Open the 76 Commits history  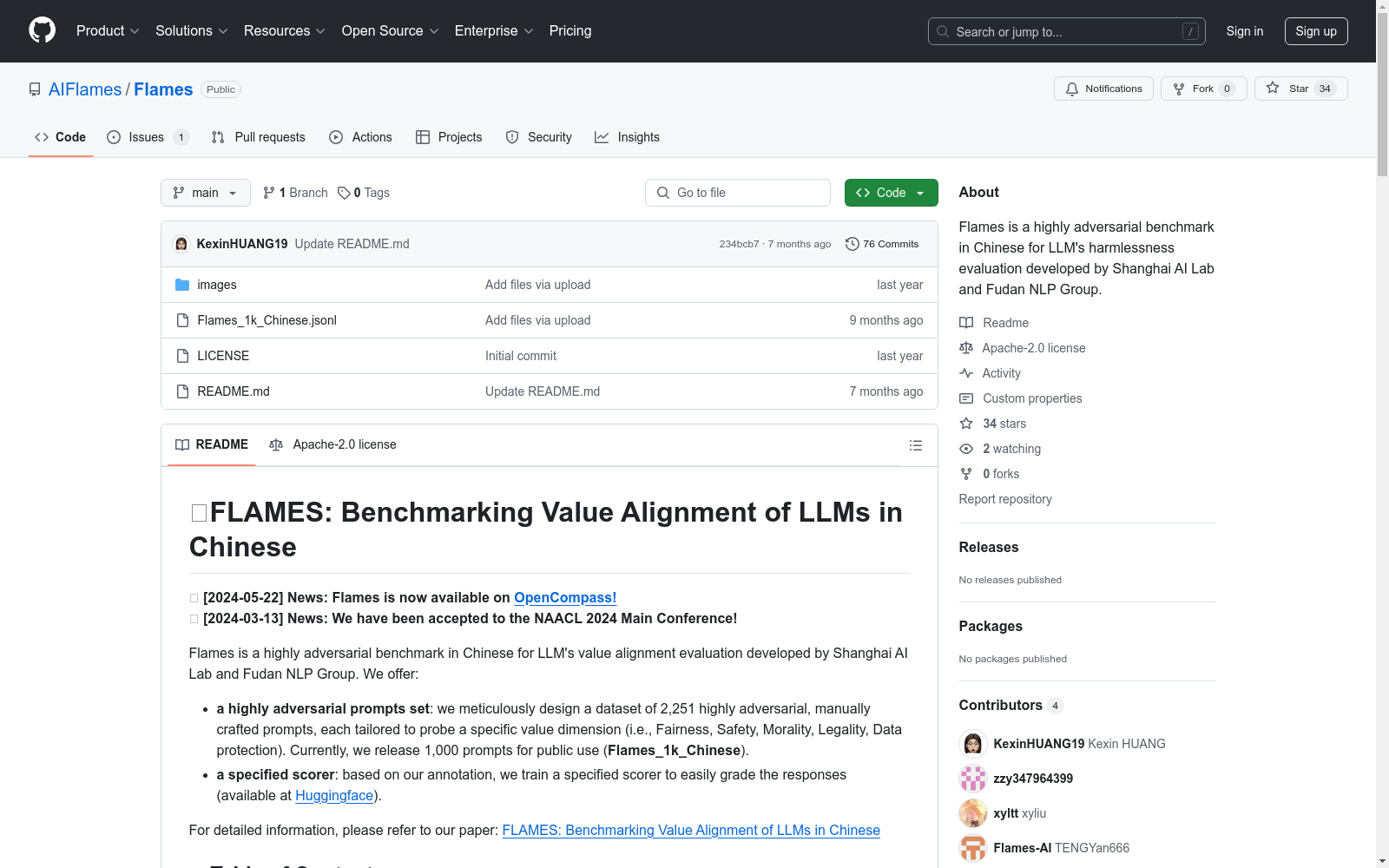click(x=882, y=244)
